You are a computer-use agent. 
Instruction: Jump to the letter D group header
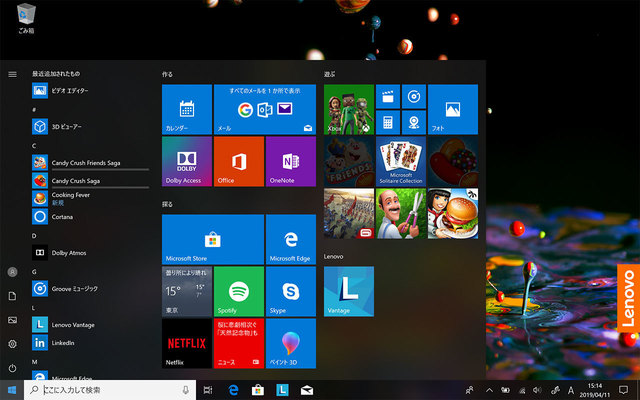coord(34,236)
